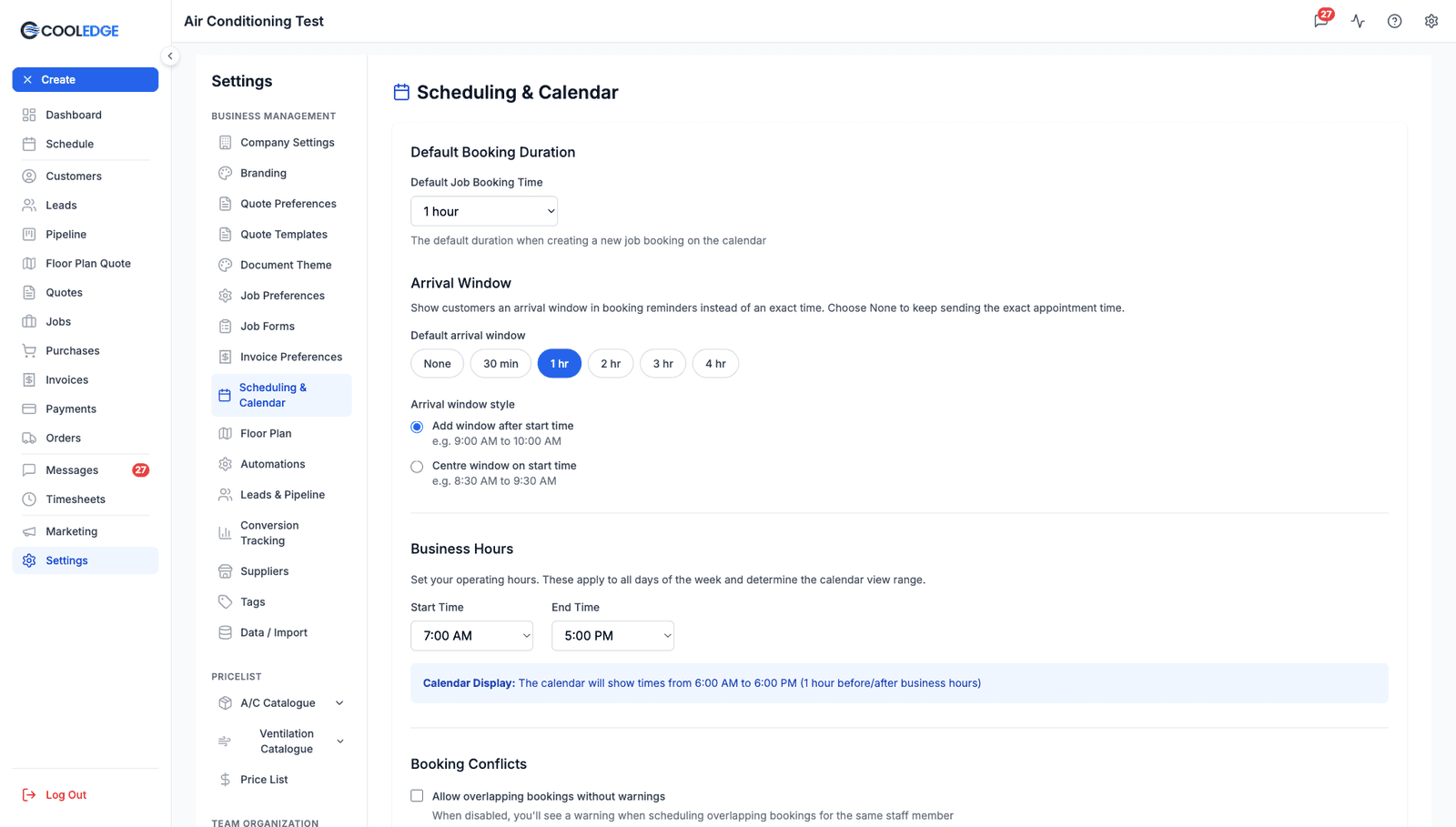Open the End Time dropdown
Screen dimensions: 1456x827
click(612, 636)
